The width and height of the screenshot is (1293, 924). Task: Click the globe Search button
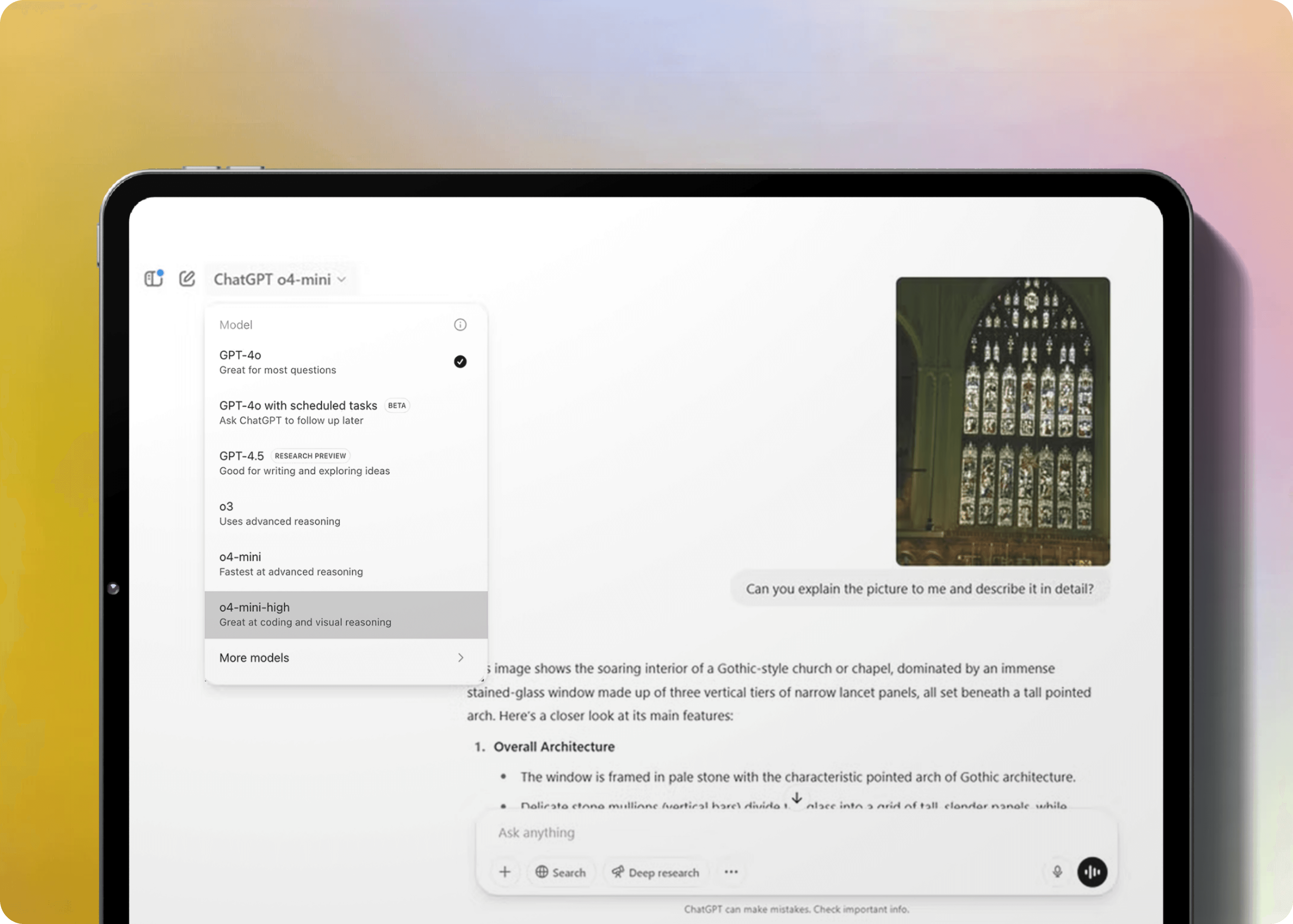[x=561, y=872]
